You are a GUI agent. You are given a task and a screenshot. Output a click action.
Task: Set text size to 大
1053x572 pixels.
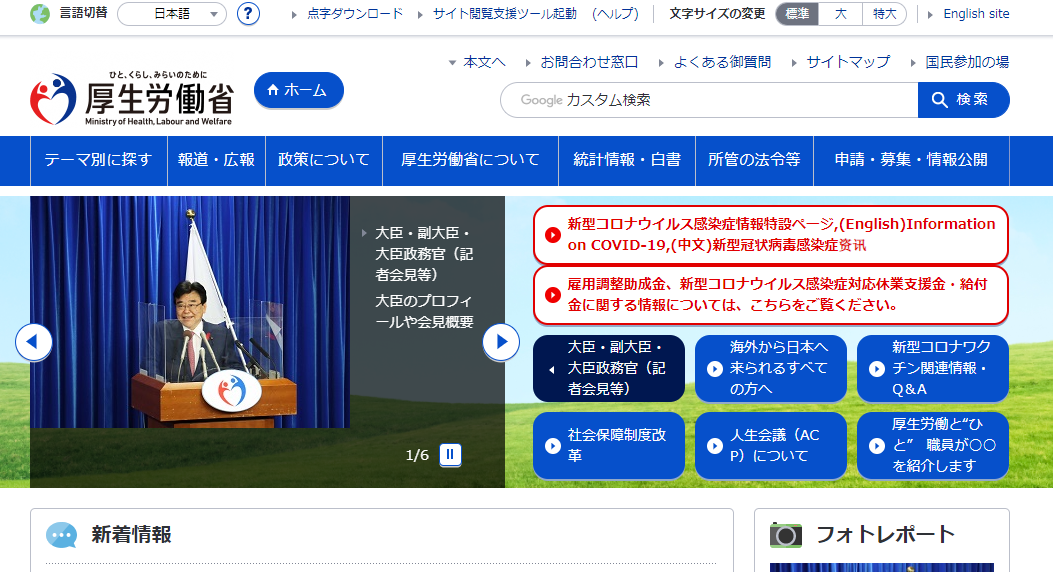coord(840,13)
